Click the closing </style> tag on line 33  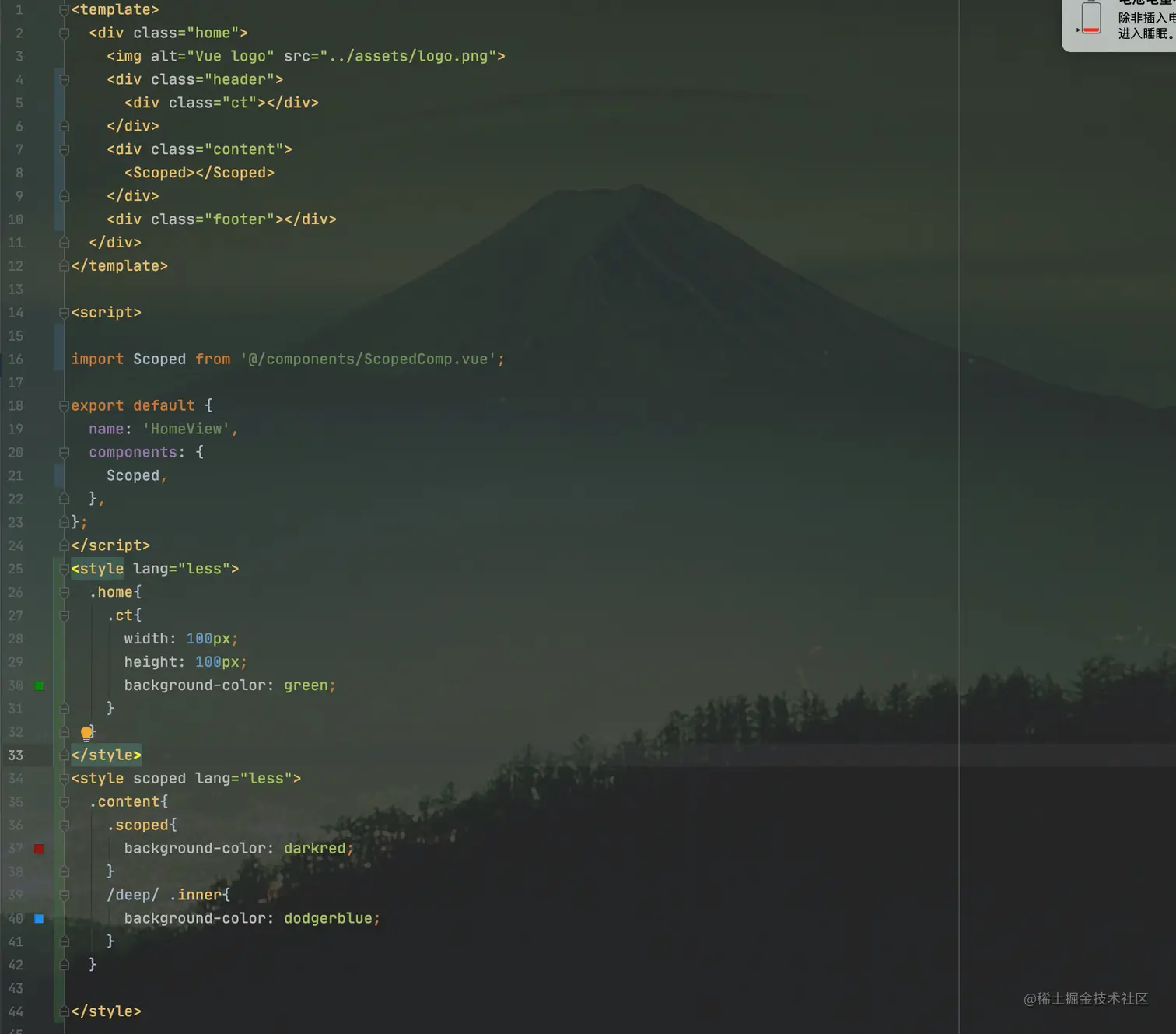107,755
